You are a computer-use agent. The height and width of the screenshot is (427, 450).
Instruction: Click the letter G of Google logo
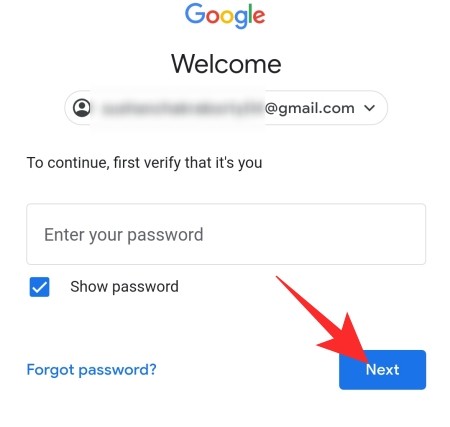pyautogui.click(x=195, y=14)
